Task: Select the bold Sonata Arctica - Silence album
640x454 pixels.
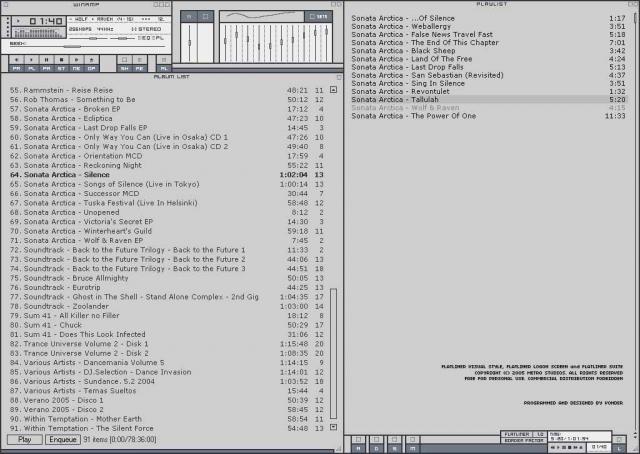Action: pos(167,175)
